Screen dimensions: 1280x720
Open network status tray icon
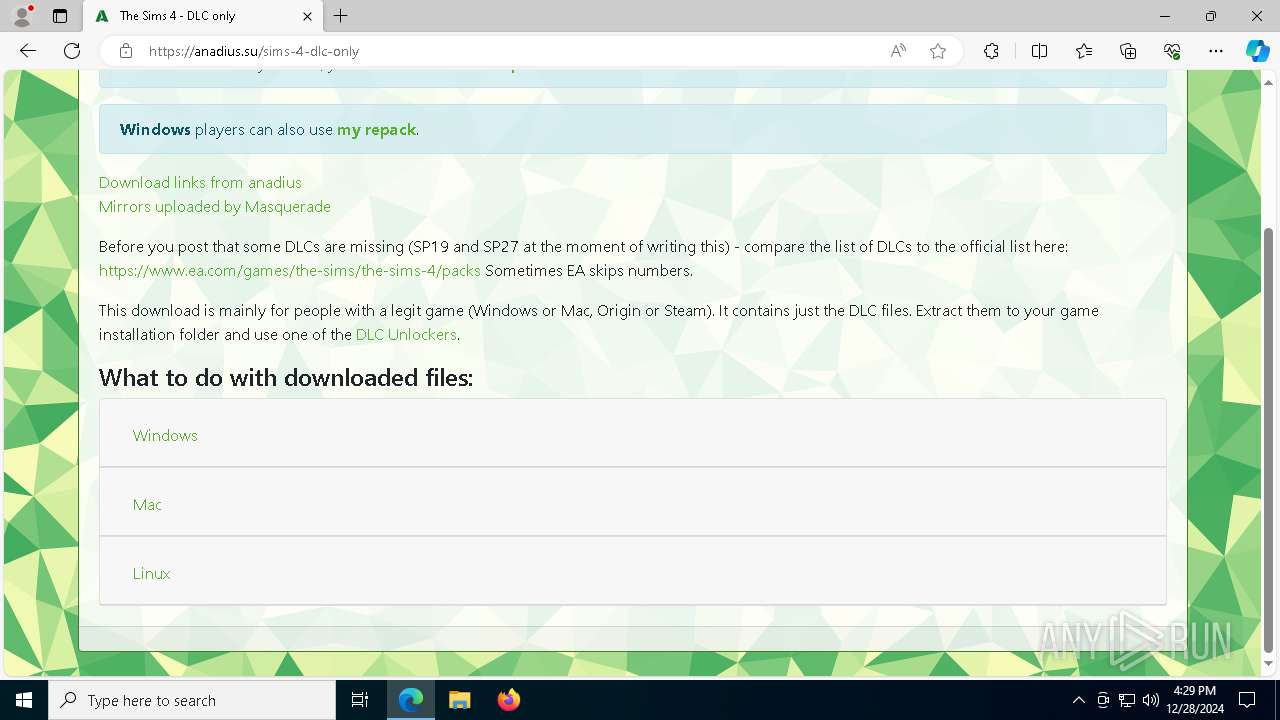pos(1127,700)
